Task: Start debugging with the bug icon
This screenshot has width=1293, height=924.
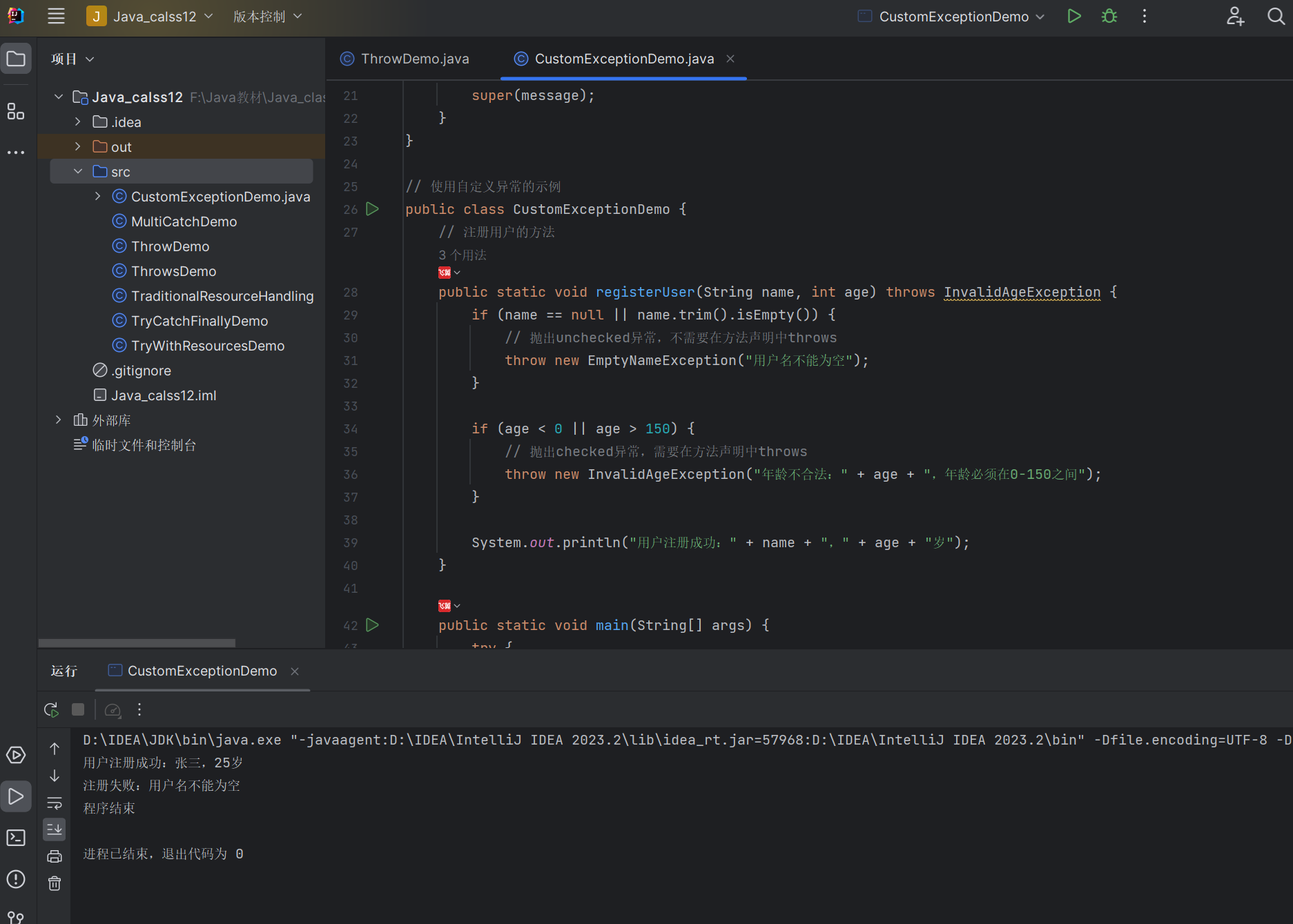Action: coord(1109,17)
